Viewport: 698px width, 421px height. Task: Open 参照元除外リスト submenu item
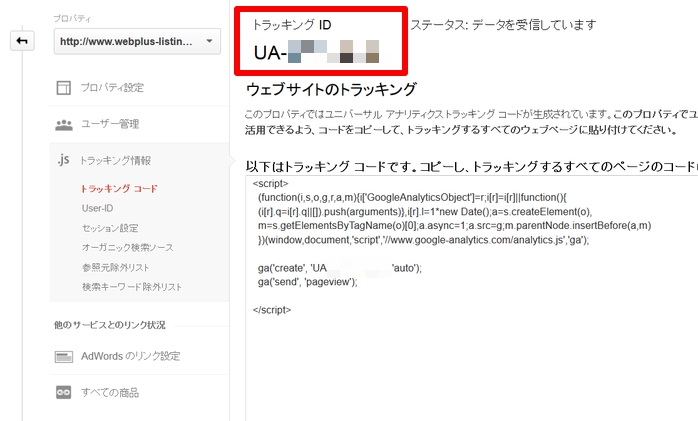click(x=115, y=267)
